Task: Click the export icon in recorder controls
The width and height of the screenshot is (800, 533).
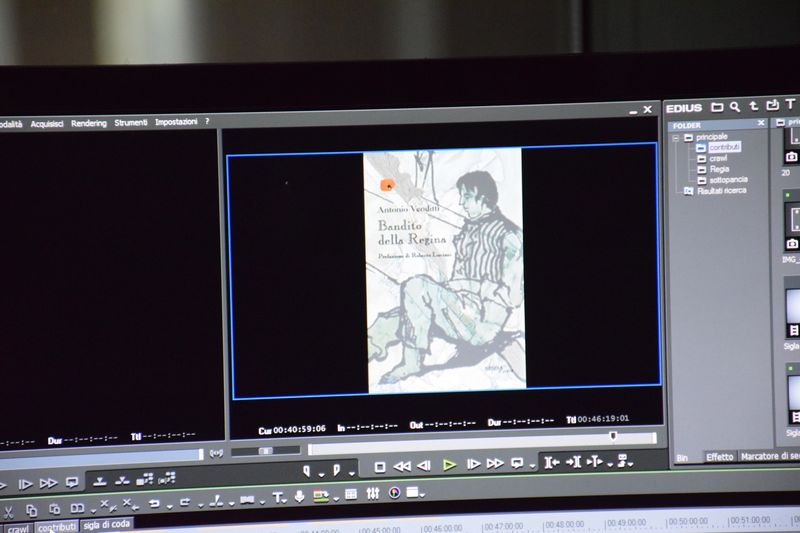Action: (622, 461)
